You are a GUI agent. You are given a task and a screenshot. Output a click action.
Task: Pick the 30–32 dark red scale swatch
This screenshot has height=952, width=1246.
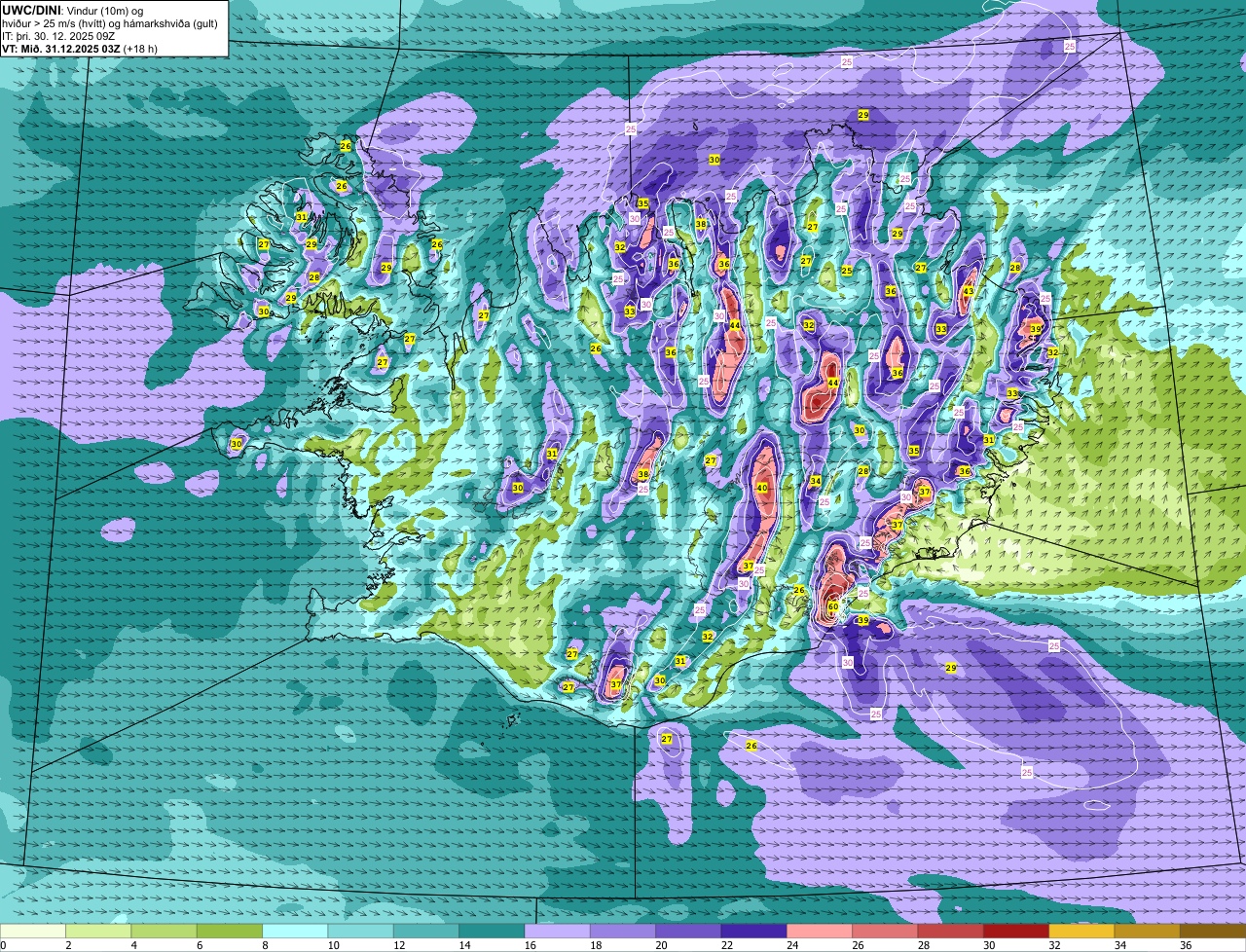[x=1016, y=931]
